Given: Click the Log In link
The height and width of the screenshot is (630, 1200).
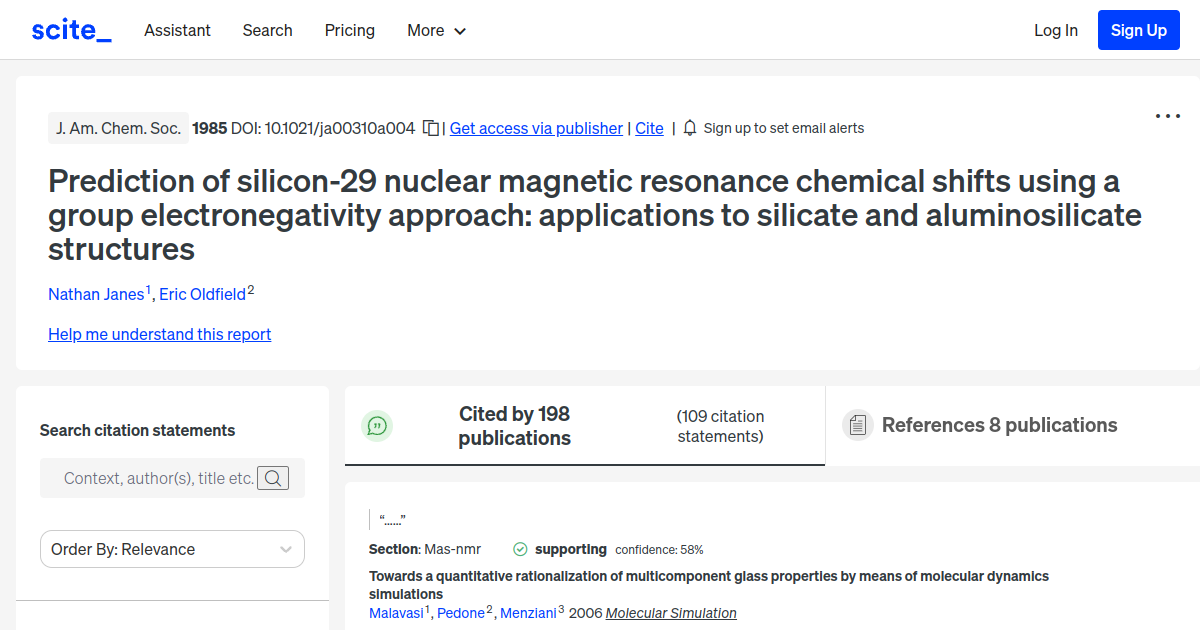Looking at the screenshot, I should click(x=1056, y=30).
